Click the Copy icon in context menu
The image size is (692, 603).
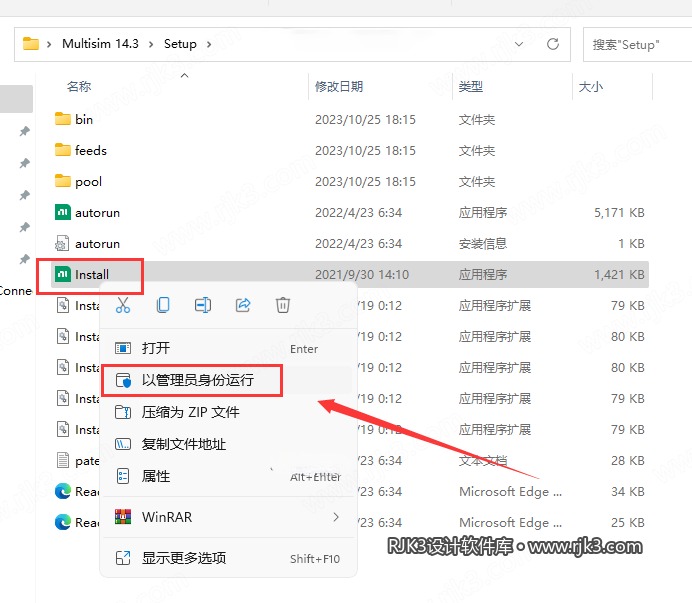pos(163,305)
